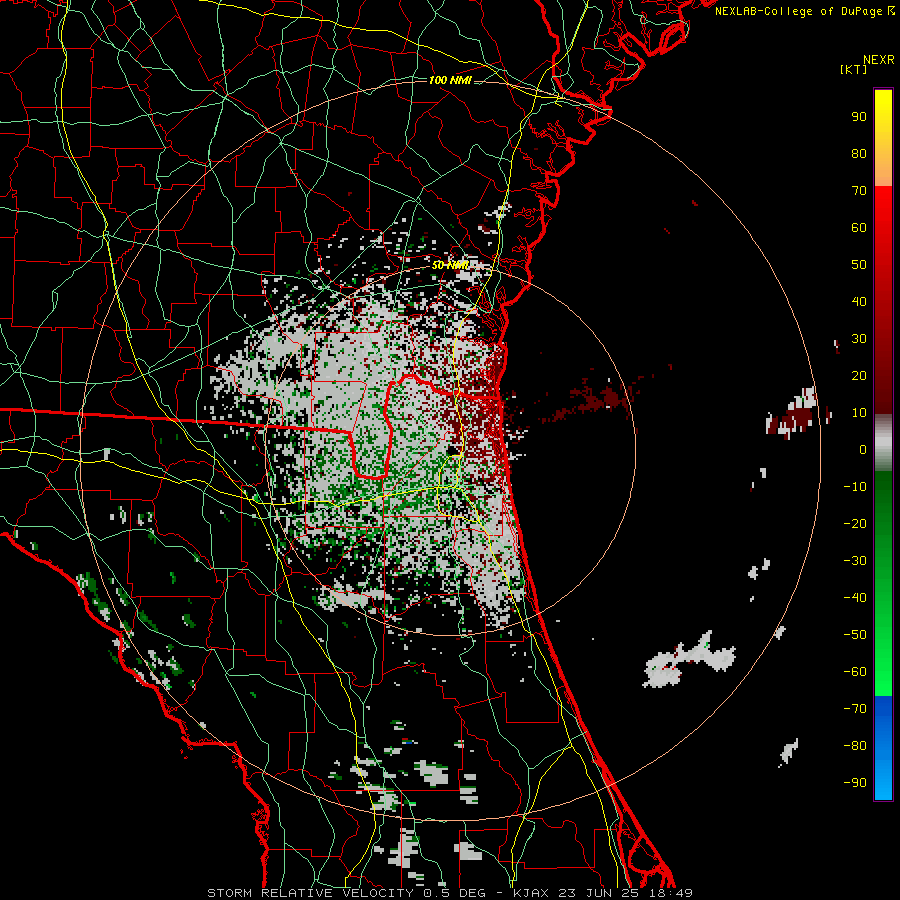Click the 60 value on the velocity scale
Screen dimensions: 900x900
(859, 228)
